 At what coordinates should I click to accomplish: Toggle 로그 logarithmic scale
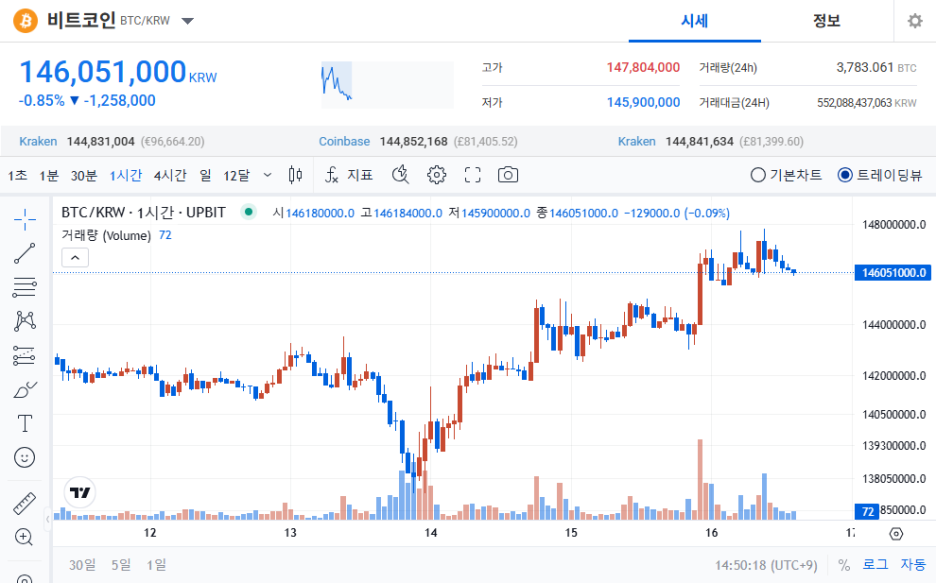click(x=875, y=565)
